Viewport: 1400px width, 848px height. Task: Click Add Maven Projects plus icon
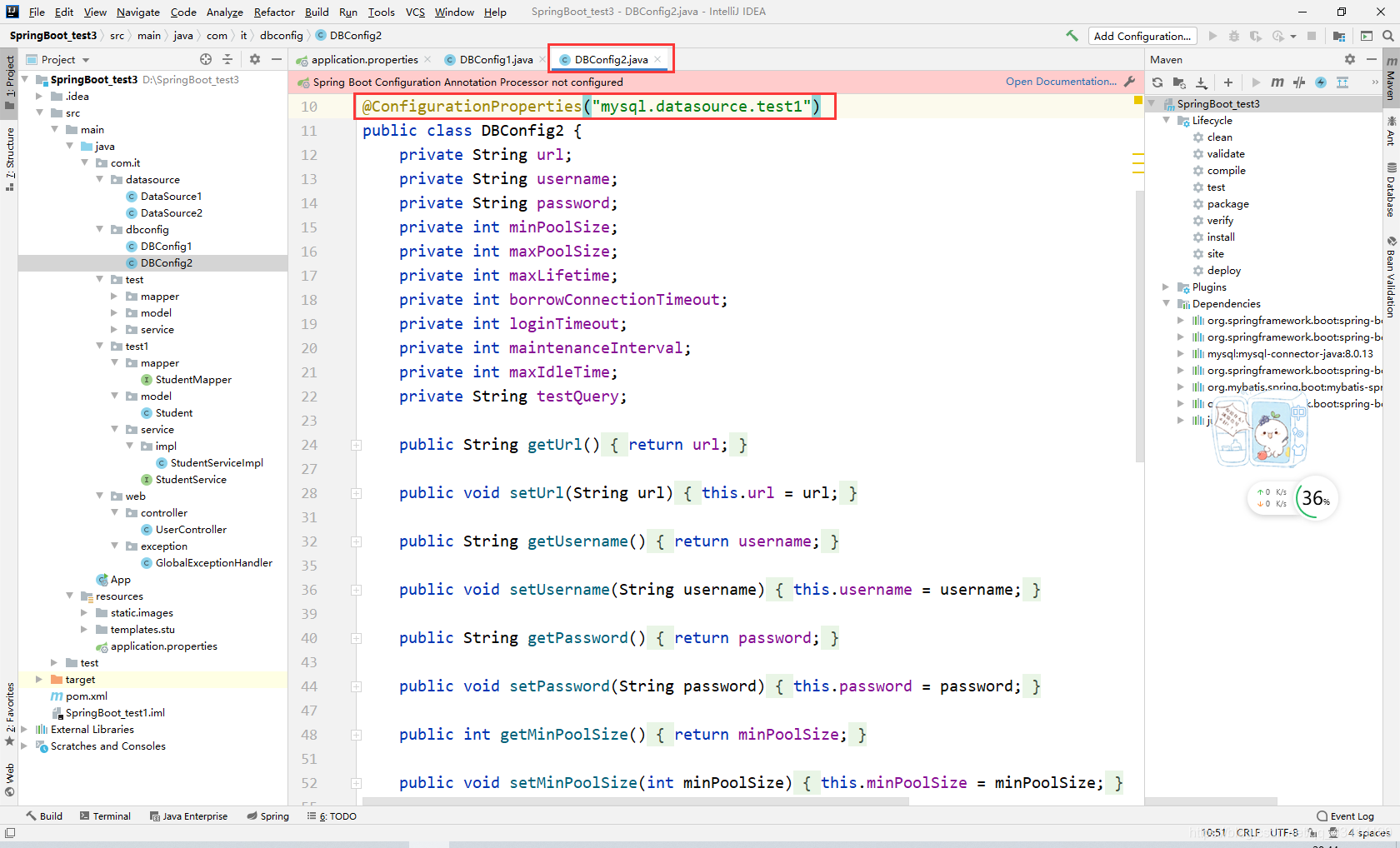click(1228, 82)
